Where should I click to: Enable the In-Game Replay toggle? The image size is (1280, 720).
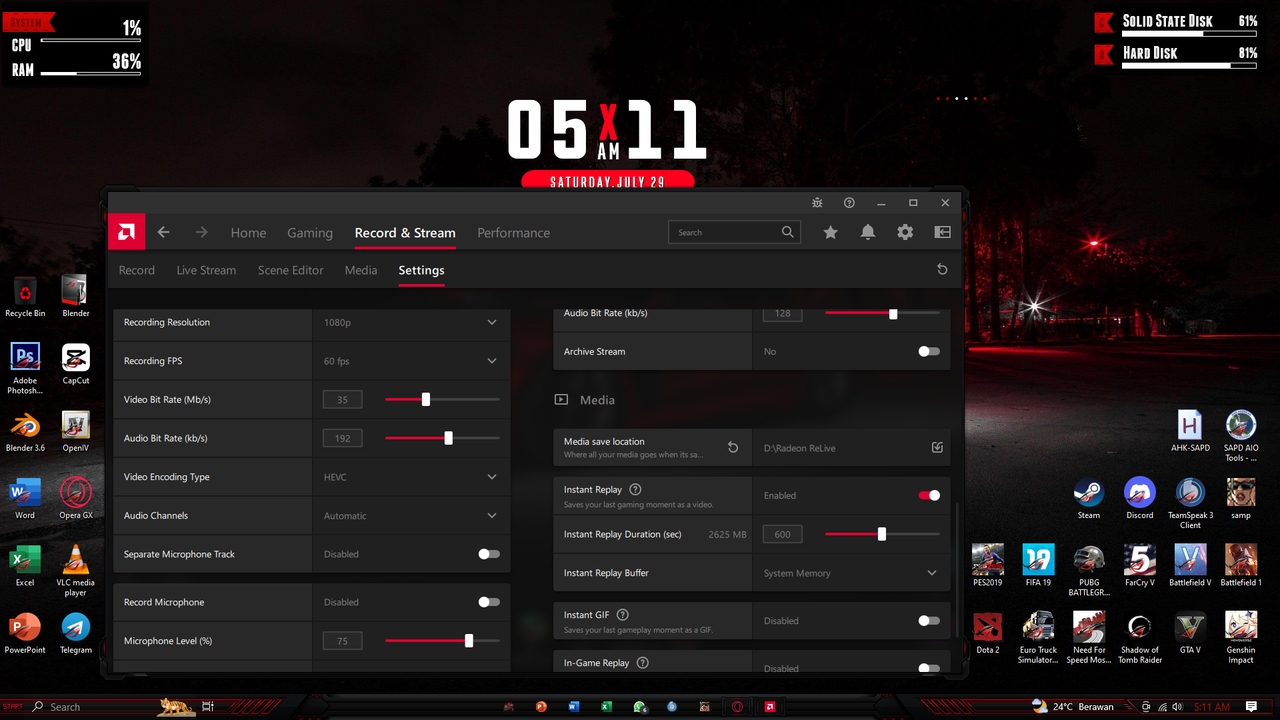929,668
